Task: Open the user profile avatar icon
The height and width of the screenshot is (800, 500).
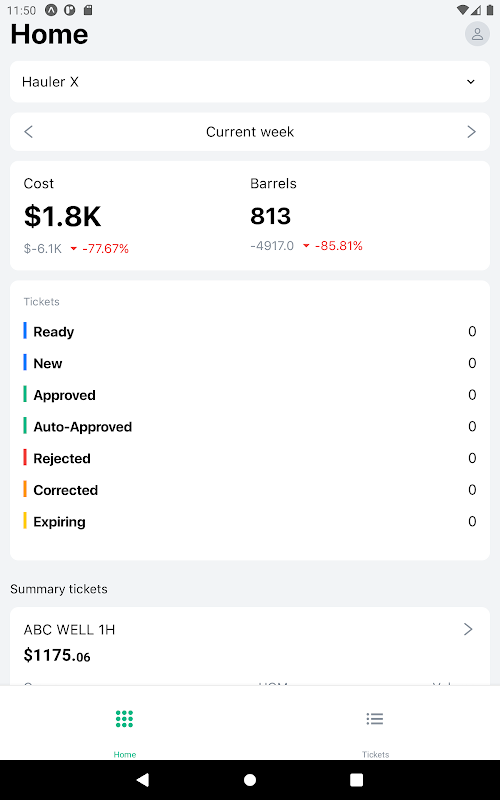Action: point(477,34)
